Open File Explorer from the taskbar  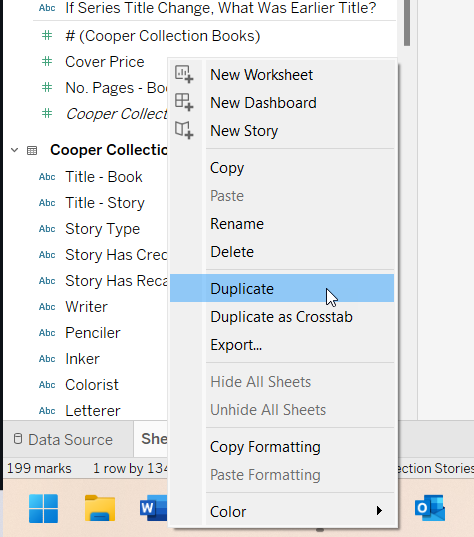tap(100, 508)
